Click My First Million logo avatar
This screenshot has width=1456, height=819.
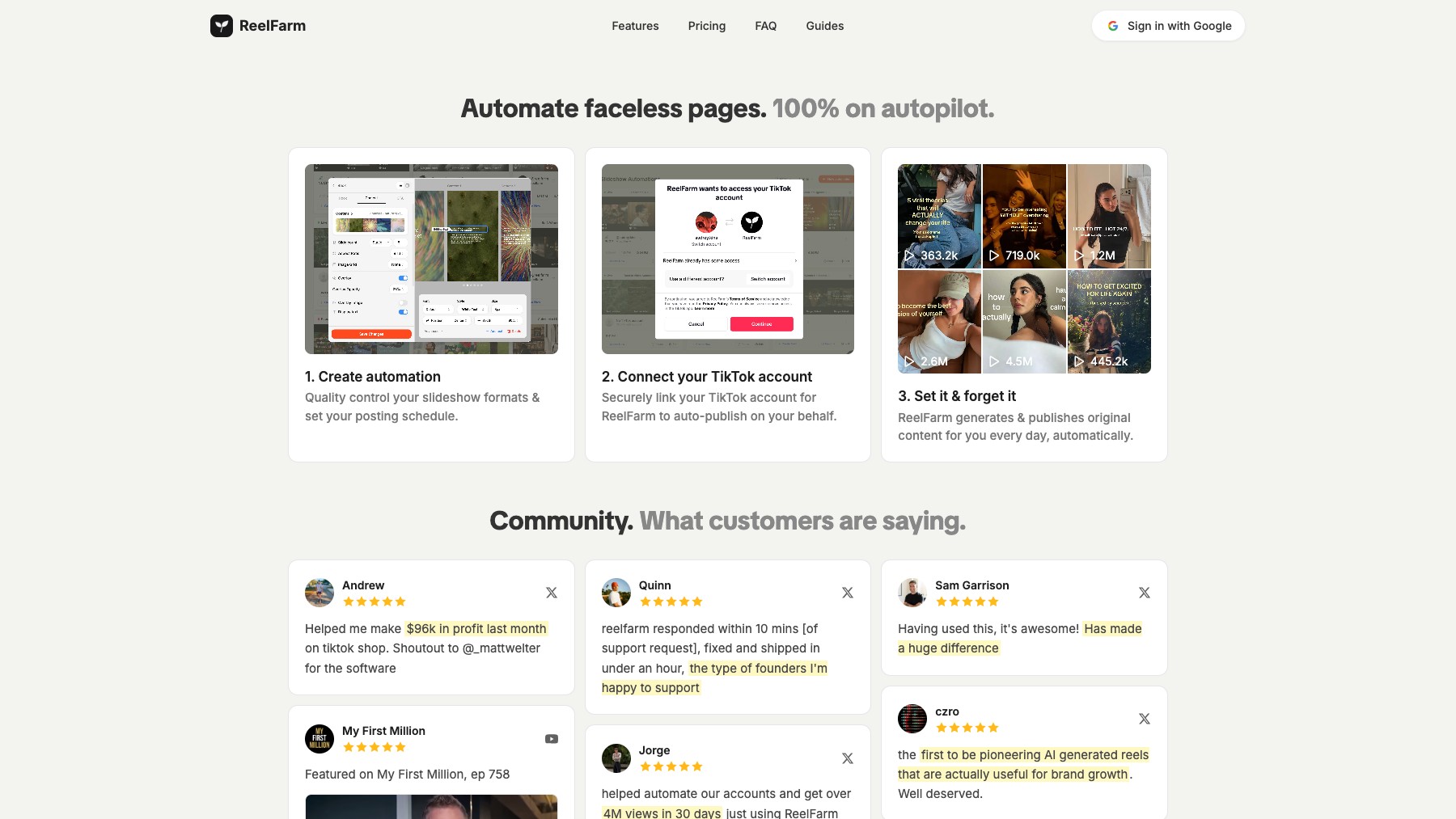[x=320, y=739]
